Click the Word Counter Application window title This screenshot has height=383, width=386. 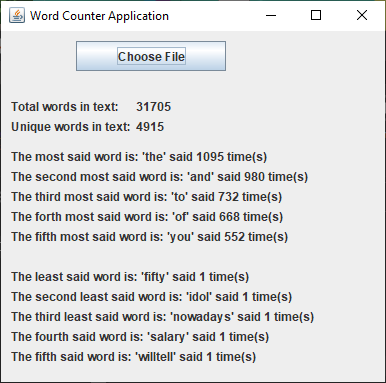(x=99, y=16)
